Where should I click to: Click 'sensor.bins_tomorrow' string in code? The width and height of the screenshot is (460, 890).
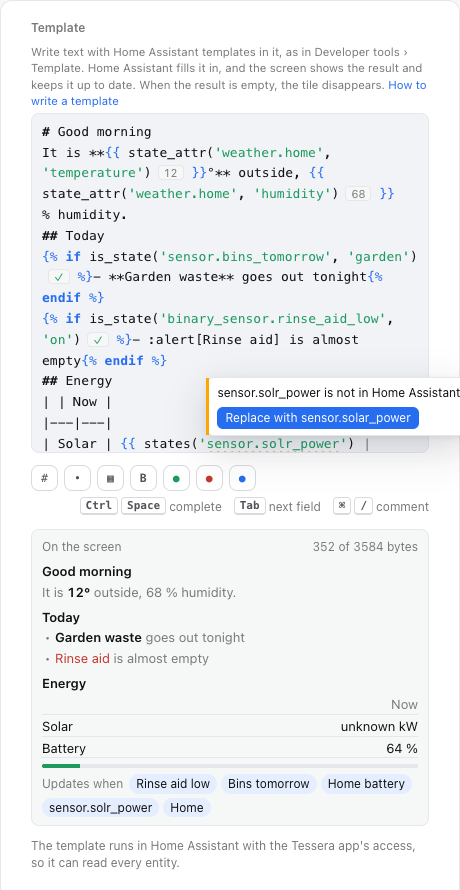[x=245, y=256]
